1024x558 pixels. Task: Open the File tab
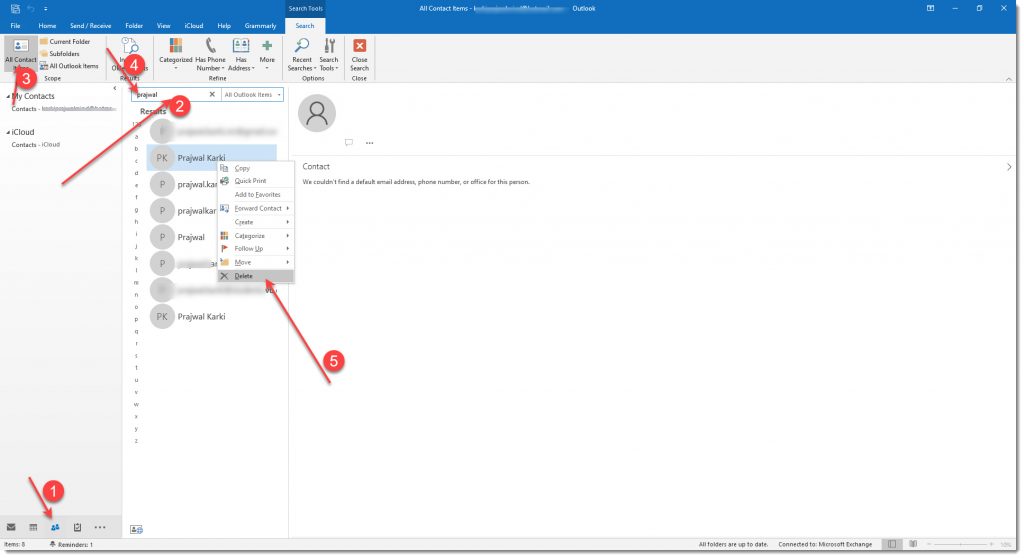point(15,26)
